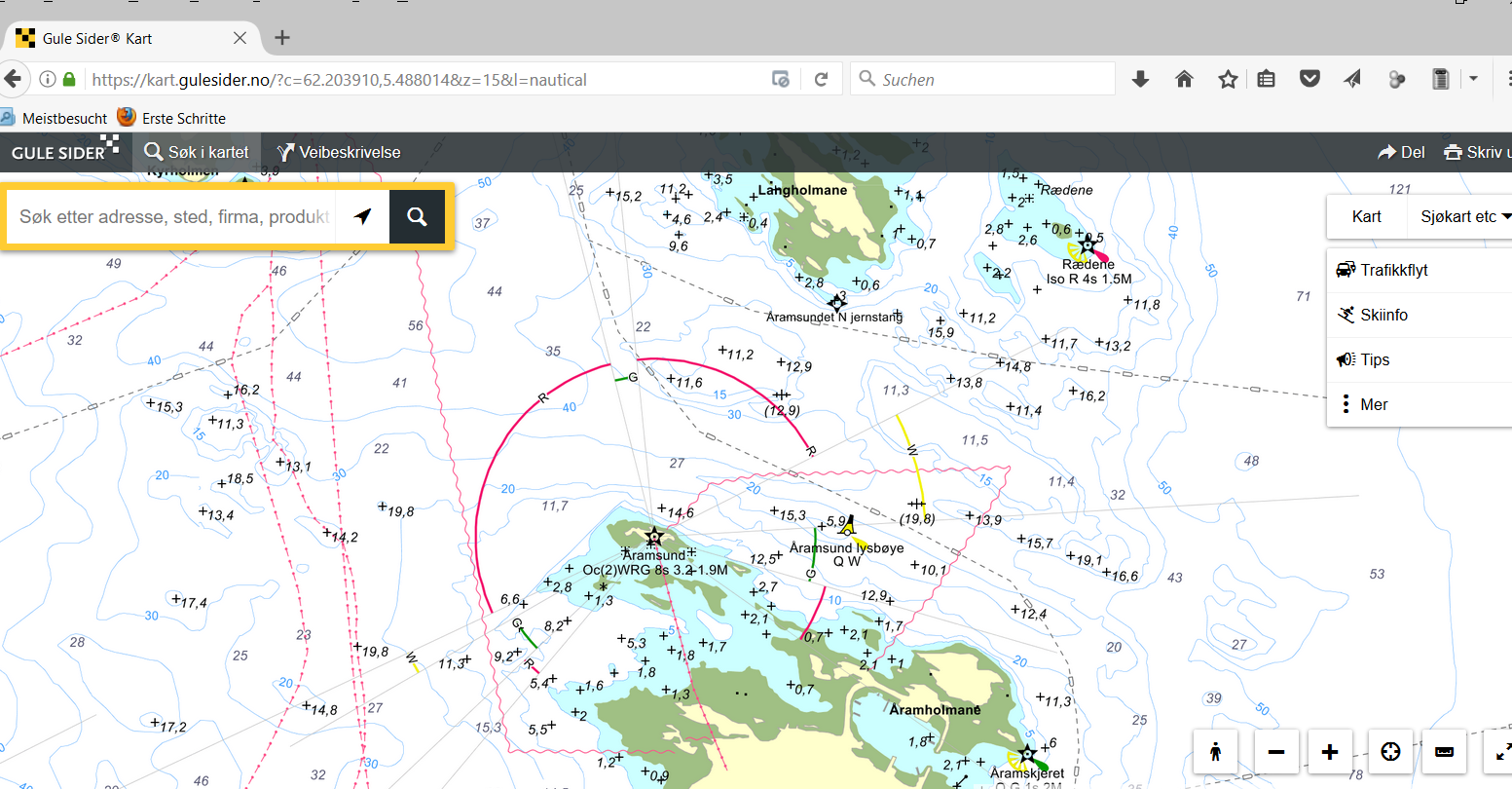Zoom out the map with minus button
The image size is (1512, 789).
pyautogui.click(x=1276, y=752)
